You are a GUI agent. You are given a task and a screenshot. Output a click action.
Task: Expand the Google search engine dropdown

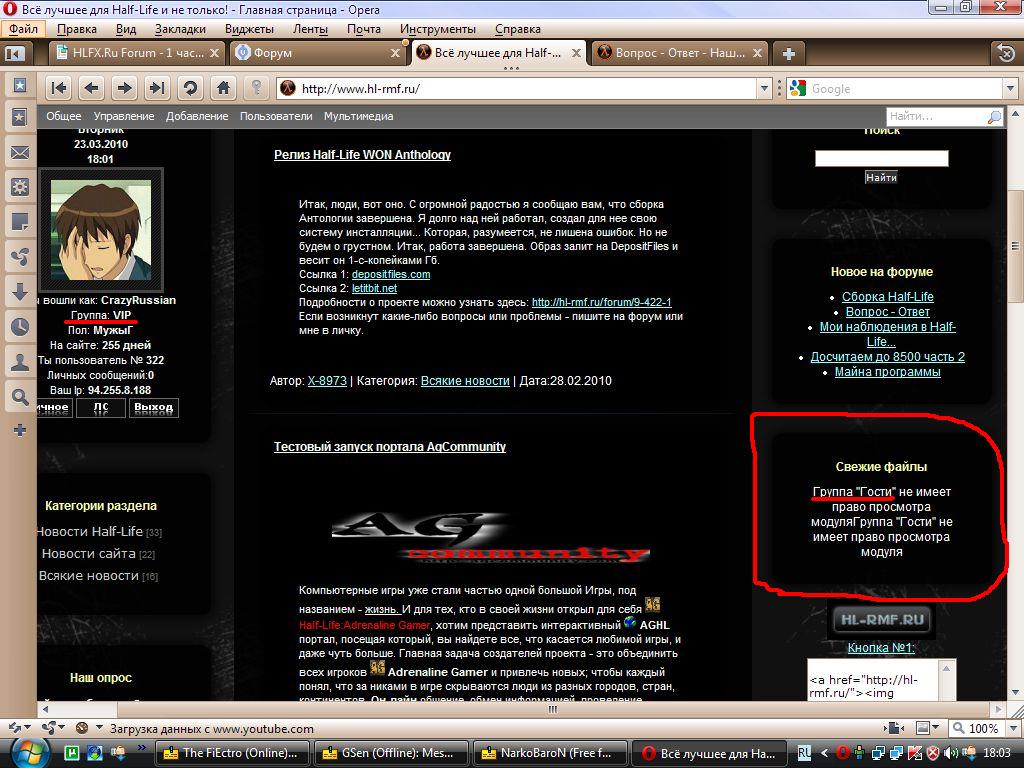pyautogui.click(x=1010, y=88)
